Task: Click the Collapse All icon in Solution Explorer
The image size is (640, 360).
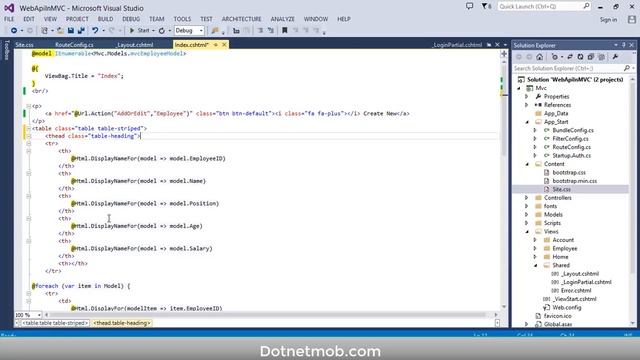Action: coord(591,57)
